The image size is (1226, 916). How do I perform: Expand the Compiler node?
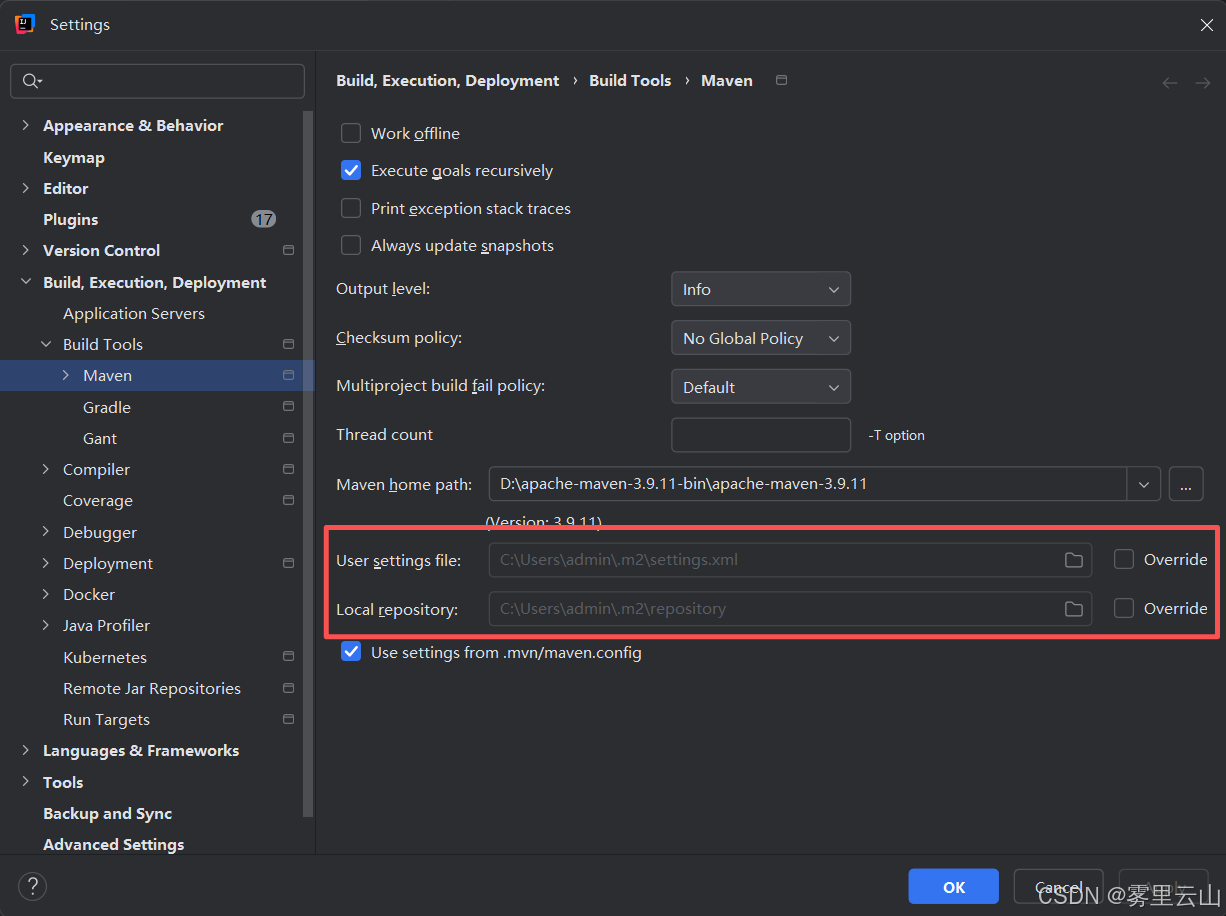[46, 469]
